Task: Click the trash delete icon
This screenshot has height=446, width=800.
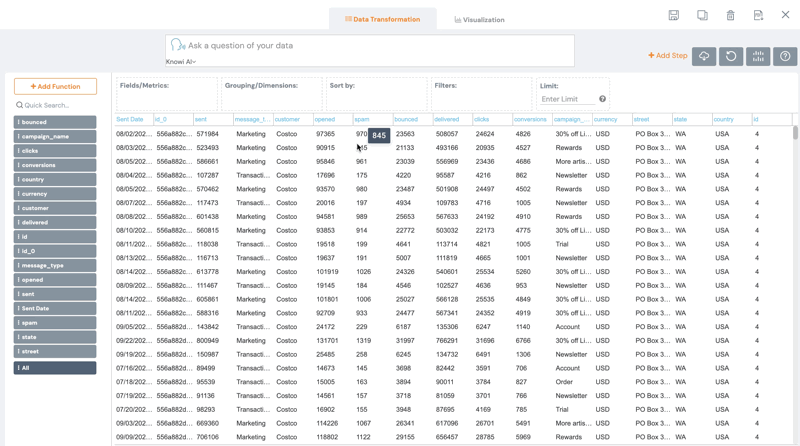Action: 730,15
